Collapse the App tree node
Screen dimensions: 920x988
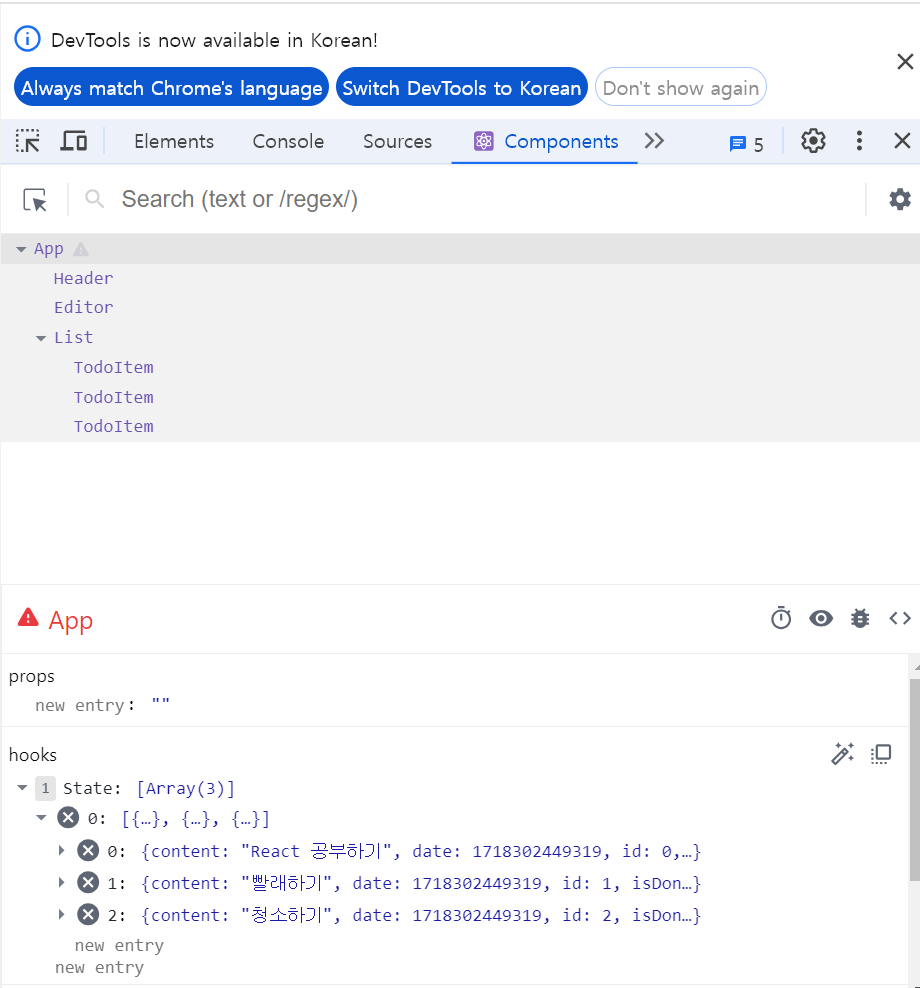coord(21,250)
